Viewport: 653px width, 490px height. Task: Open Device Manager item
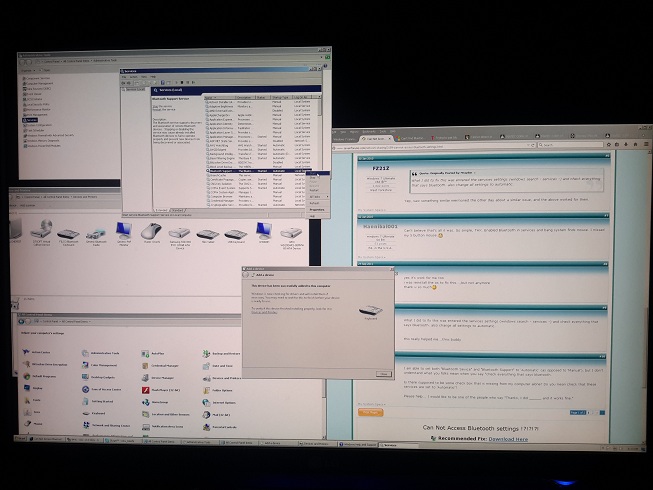click(158, 378)
